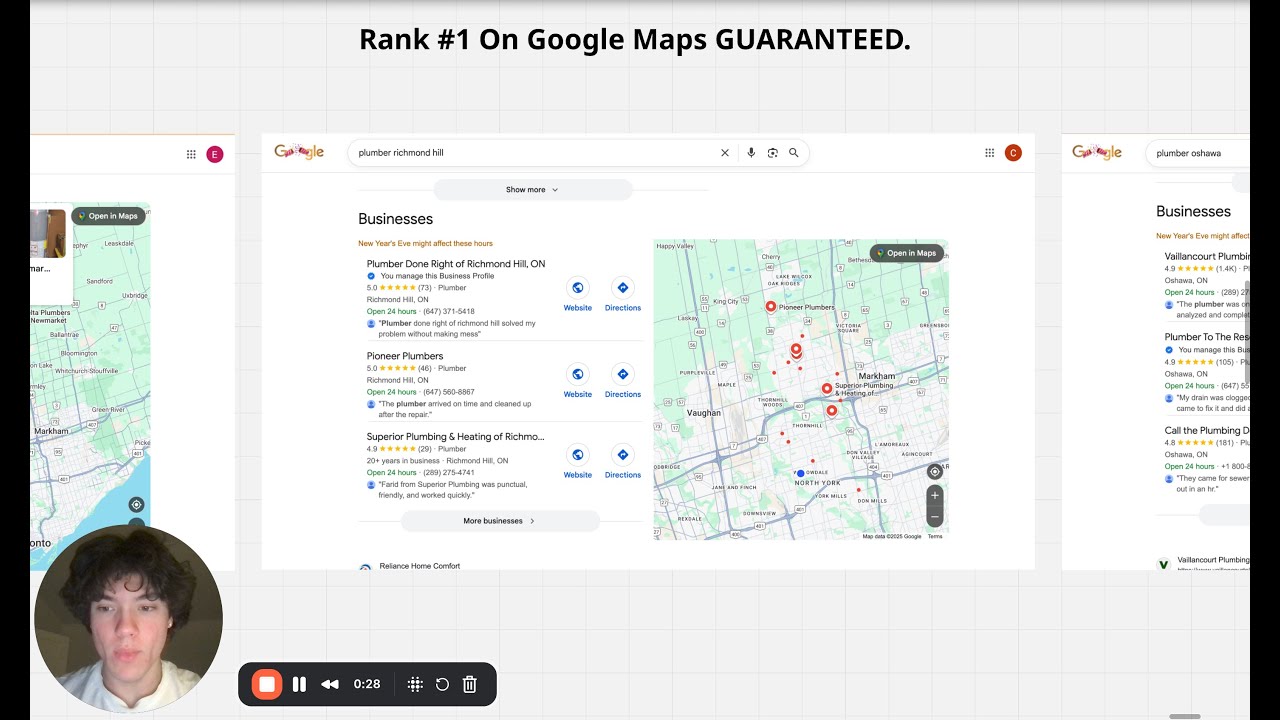Click photo thumbnail in left window
Viewport: 1280px width, 720px height.
coord(48,233)
